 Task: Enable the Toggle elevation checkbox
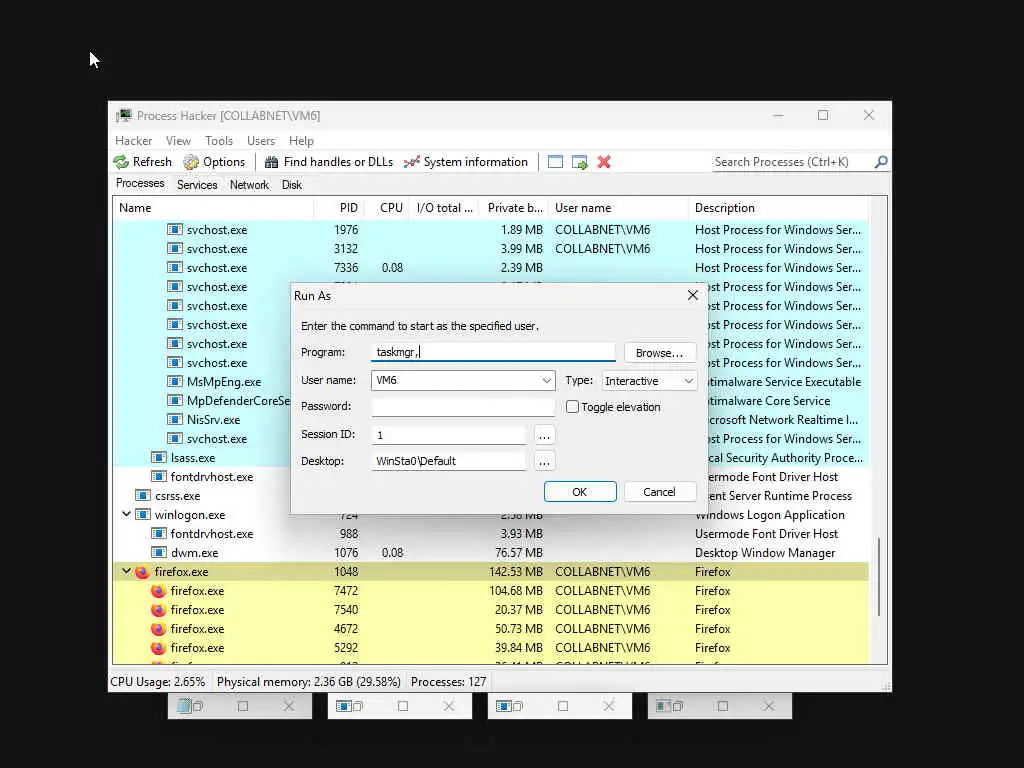pyautogui.click(x=572, y=407)
